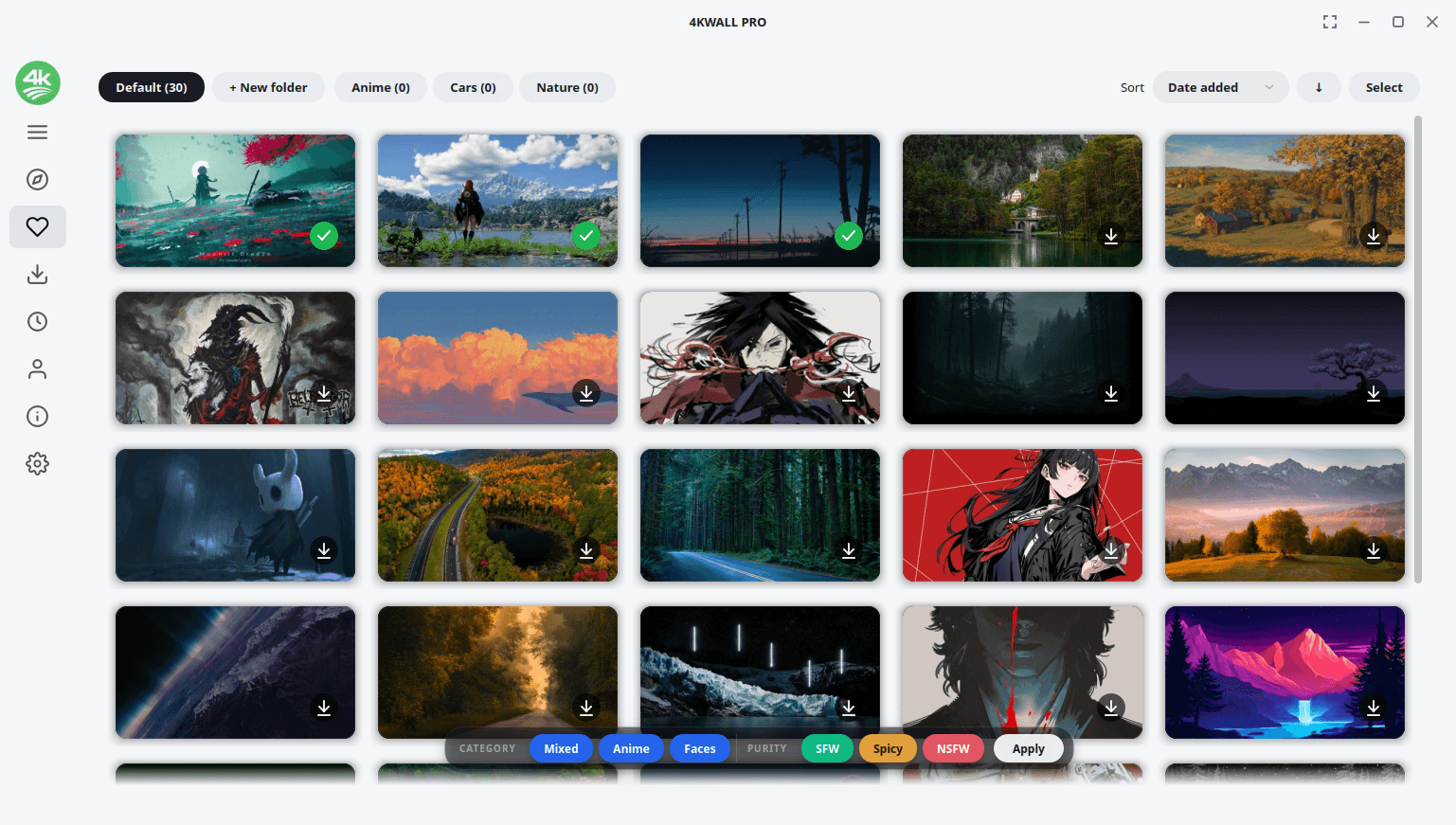Click the wallpaper grid vertical scrollbar
The width and height of the screenshot is (1456, 825).
(x=1418, y=350)
